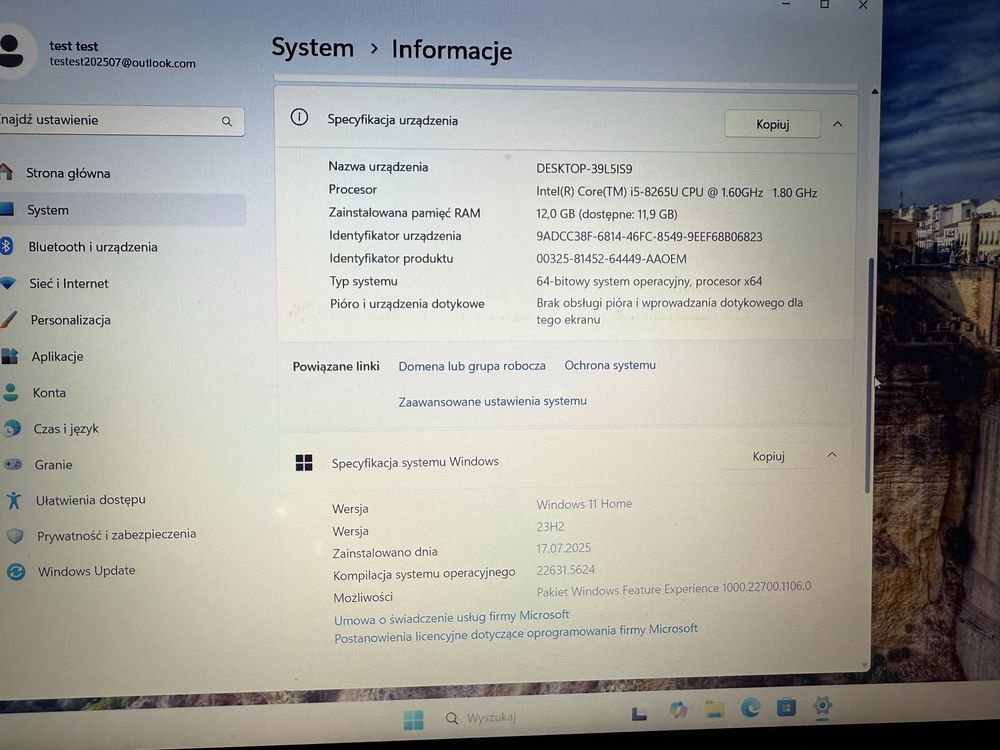
Task: Click the Ułatwienia dostępu accessibility icon
Action: pyautogui.click(x=14, y=500)
